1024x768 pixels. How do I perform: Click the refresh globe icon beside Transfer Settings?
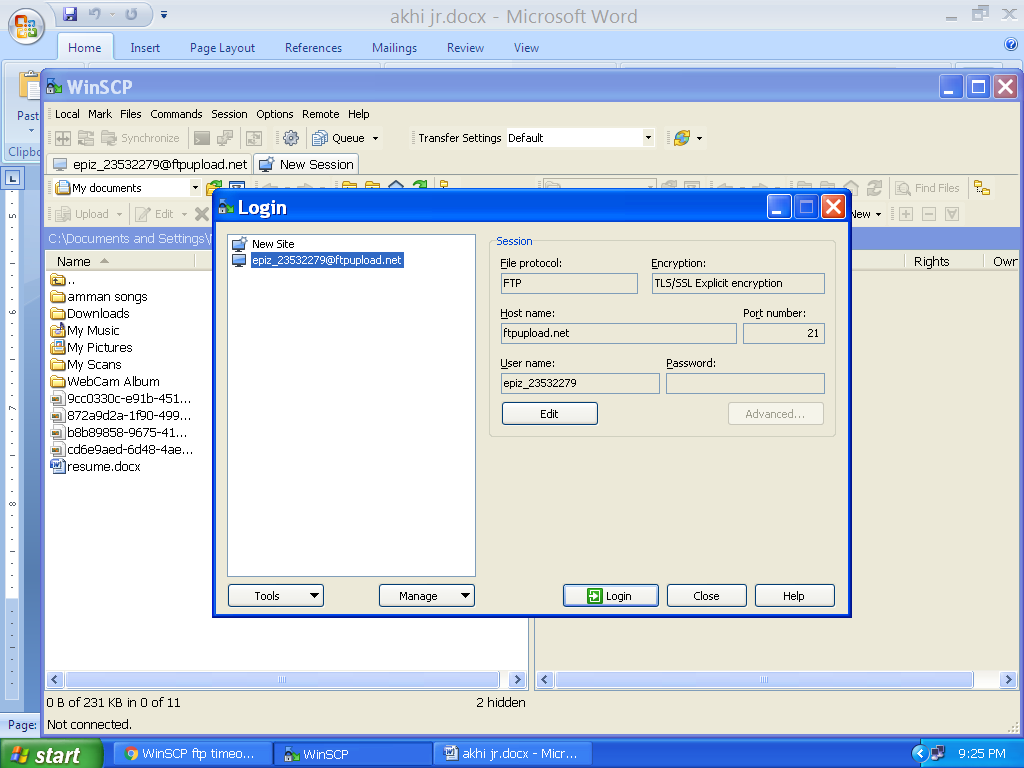(x=682, y=138)
